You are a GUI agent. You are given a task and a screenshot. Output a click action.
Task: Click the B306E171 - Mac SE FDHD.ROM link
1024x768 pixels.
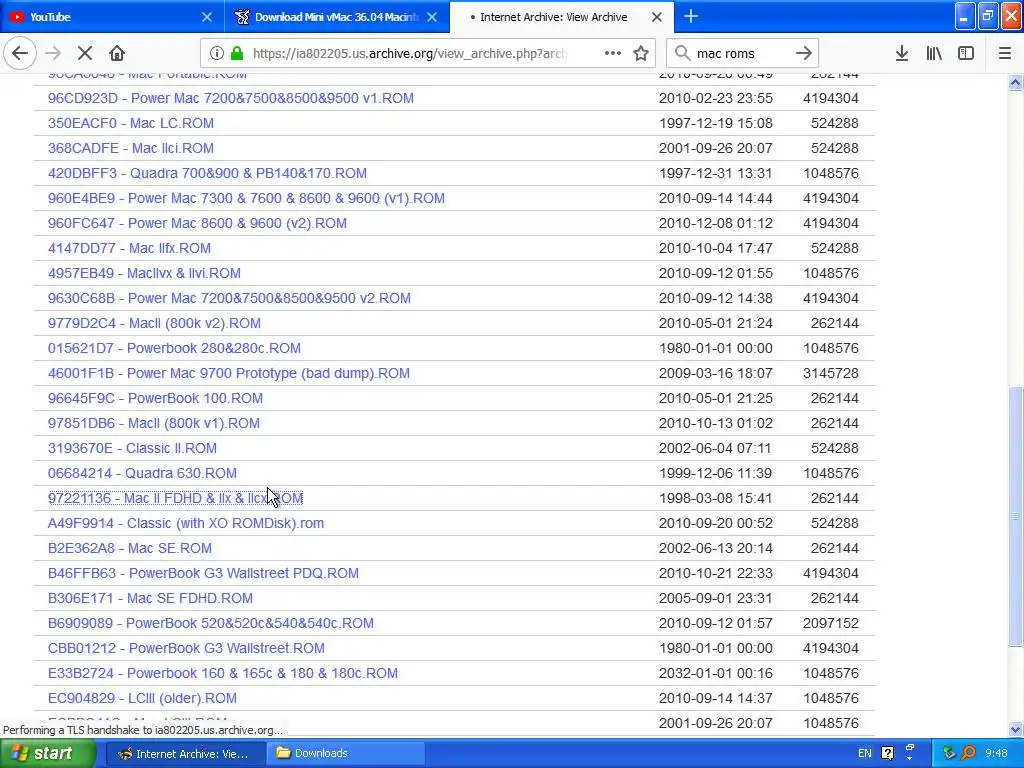(x=150, y=598)
